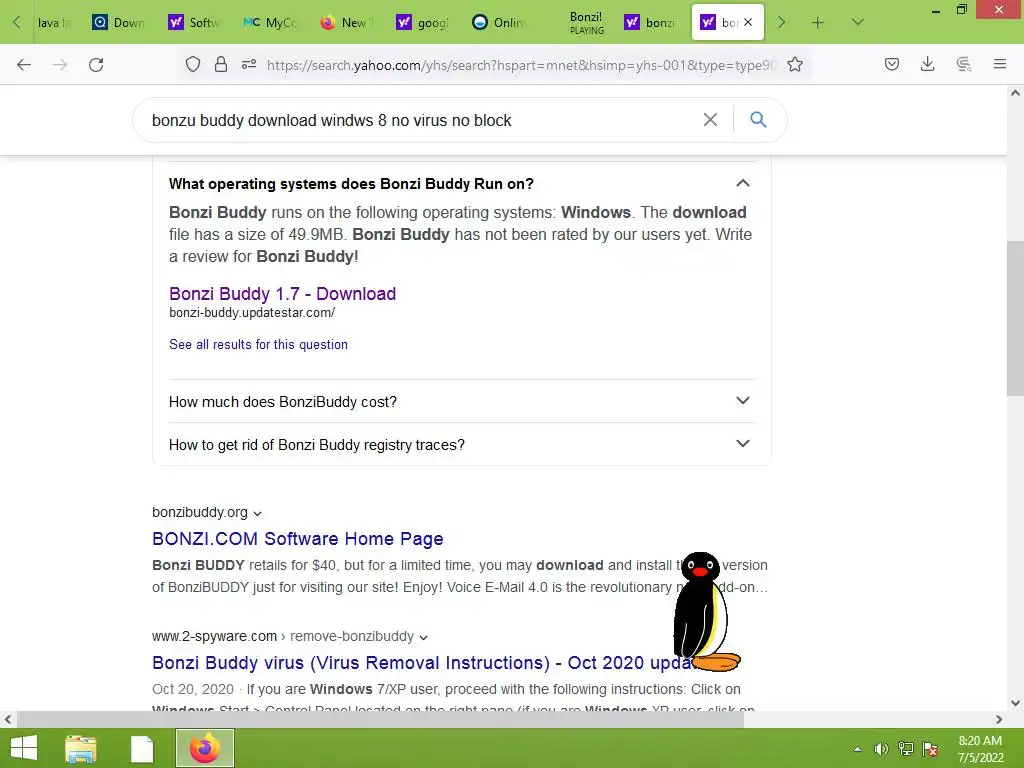Image resolution: width=1024 pixels, height=768 pixels.
Task: Click vertical scrollbar thumb
Action: (x=1015, y=318)
